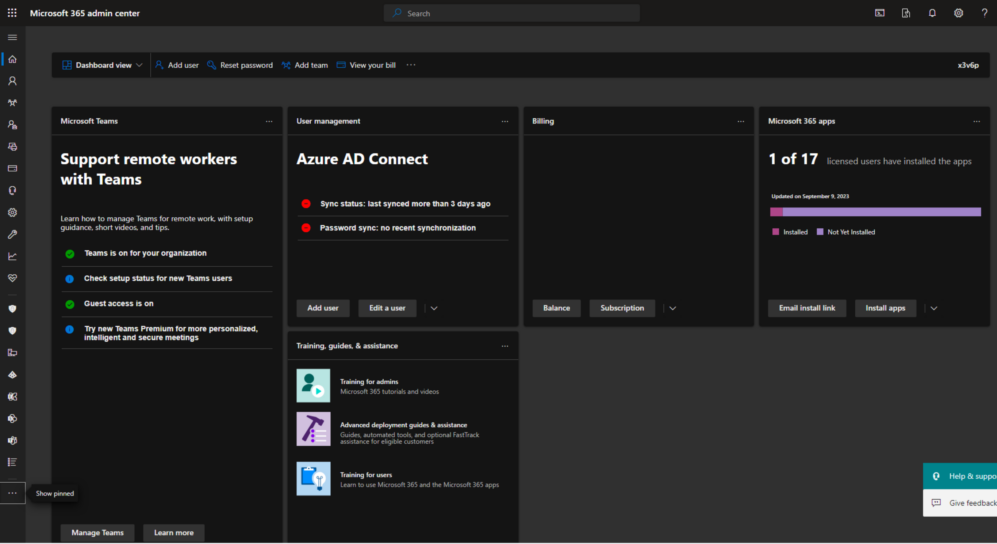
Task: Open Advanced deployment guides & assistance thumbnail
Action: click(313, 429)
